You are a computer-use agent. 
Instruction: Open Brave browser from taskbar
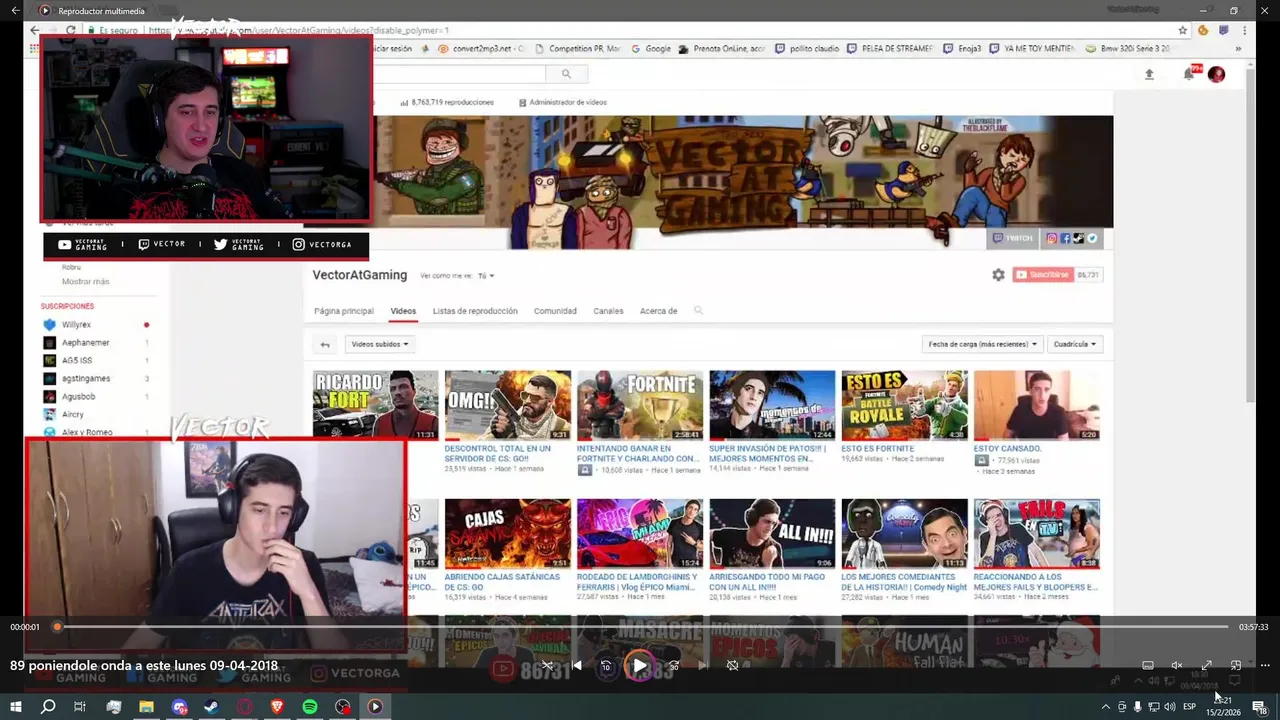coord(277,706)
